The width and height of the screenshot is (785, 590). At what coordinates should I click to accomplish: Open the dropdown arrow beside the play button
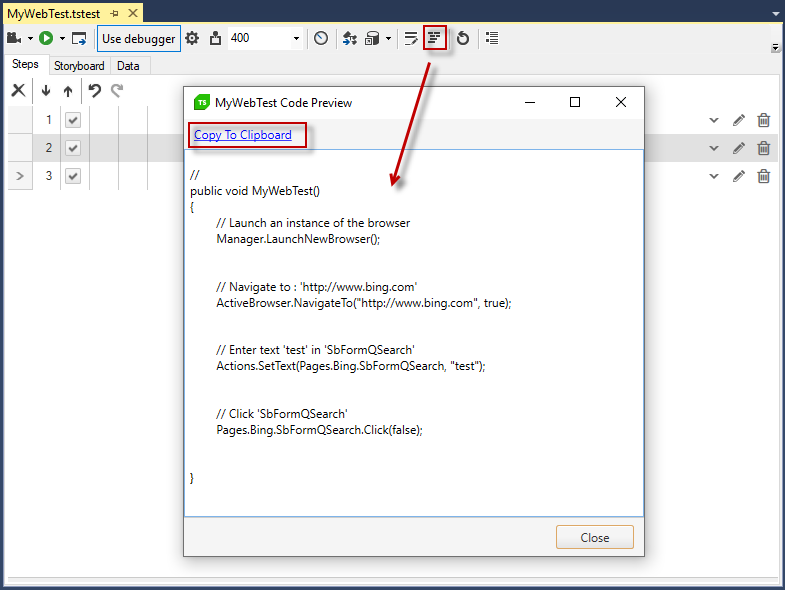click(63, 39)
